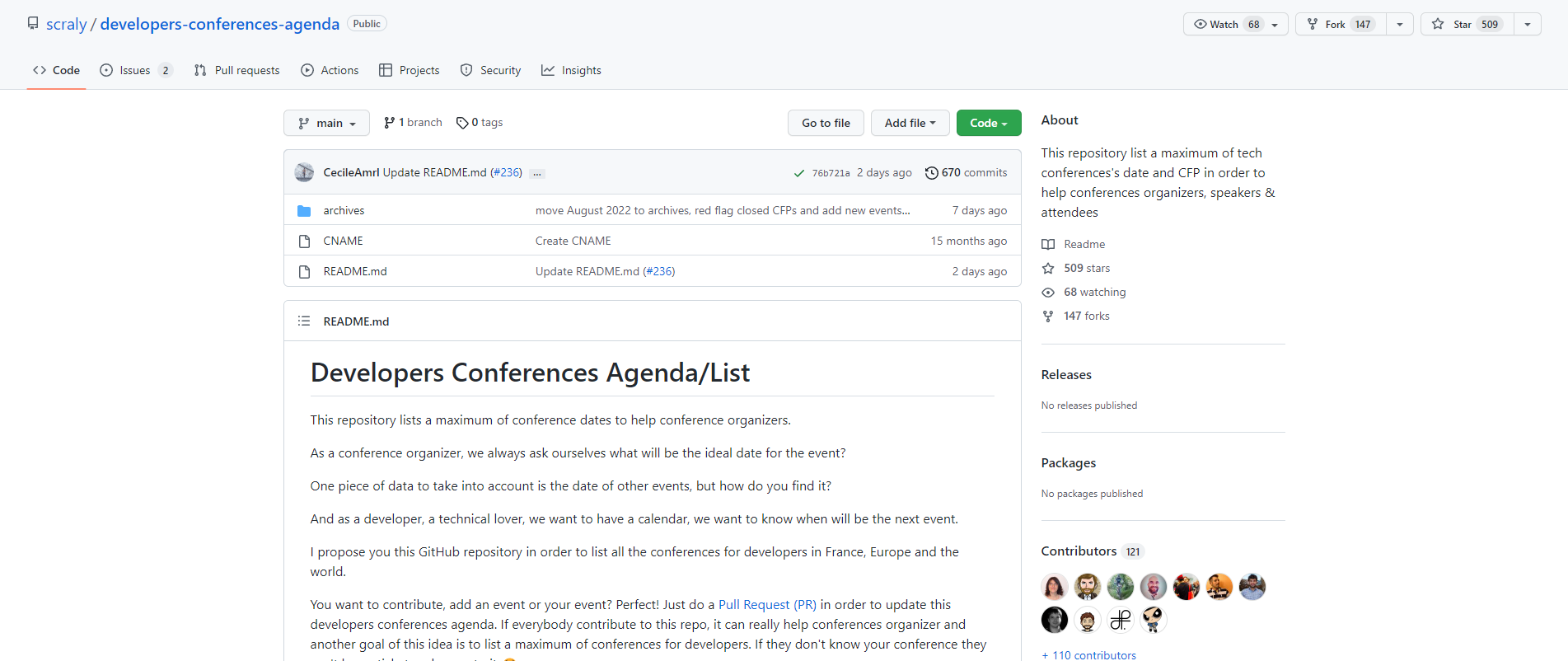1568x661 pixels.
Task: Click the README table of contents icon
Action: [x=304, y=321]
